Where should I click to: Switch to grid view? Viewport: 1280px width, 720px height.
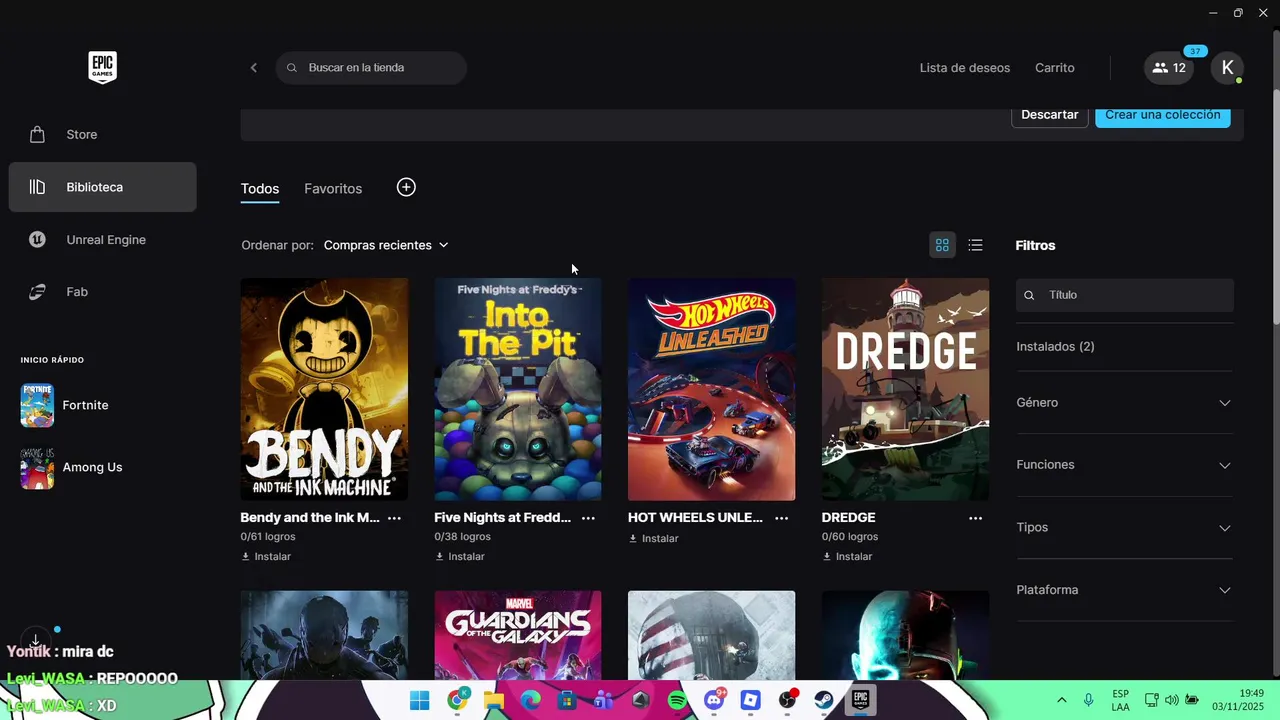[x=942, y=245]
